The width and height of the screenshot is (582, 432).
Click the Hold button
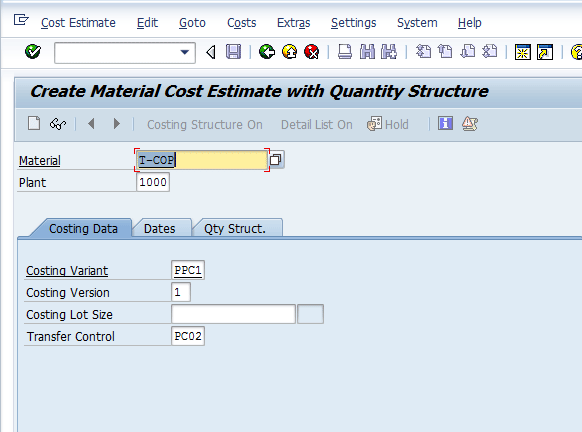click(x=388, y=124)
